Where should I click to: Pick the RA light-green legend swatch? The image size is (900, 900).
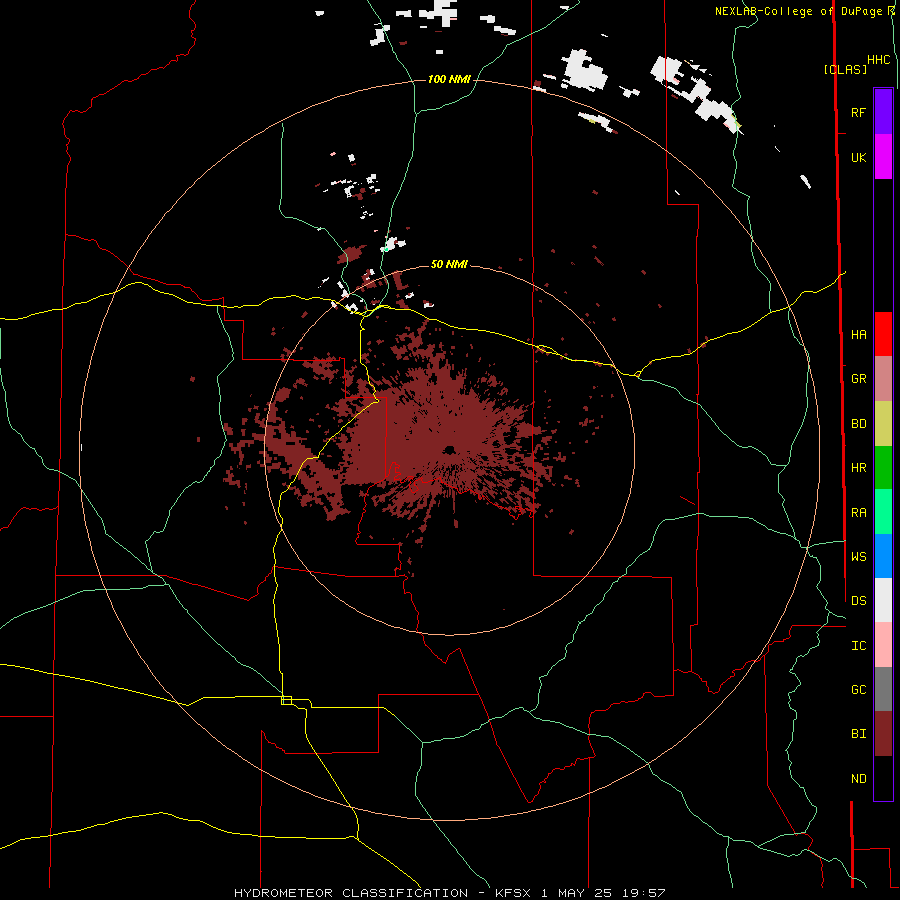click(x=883, y=512)
